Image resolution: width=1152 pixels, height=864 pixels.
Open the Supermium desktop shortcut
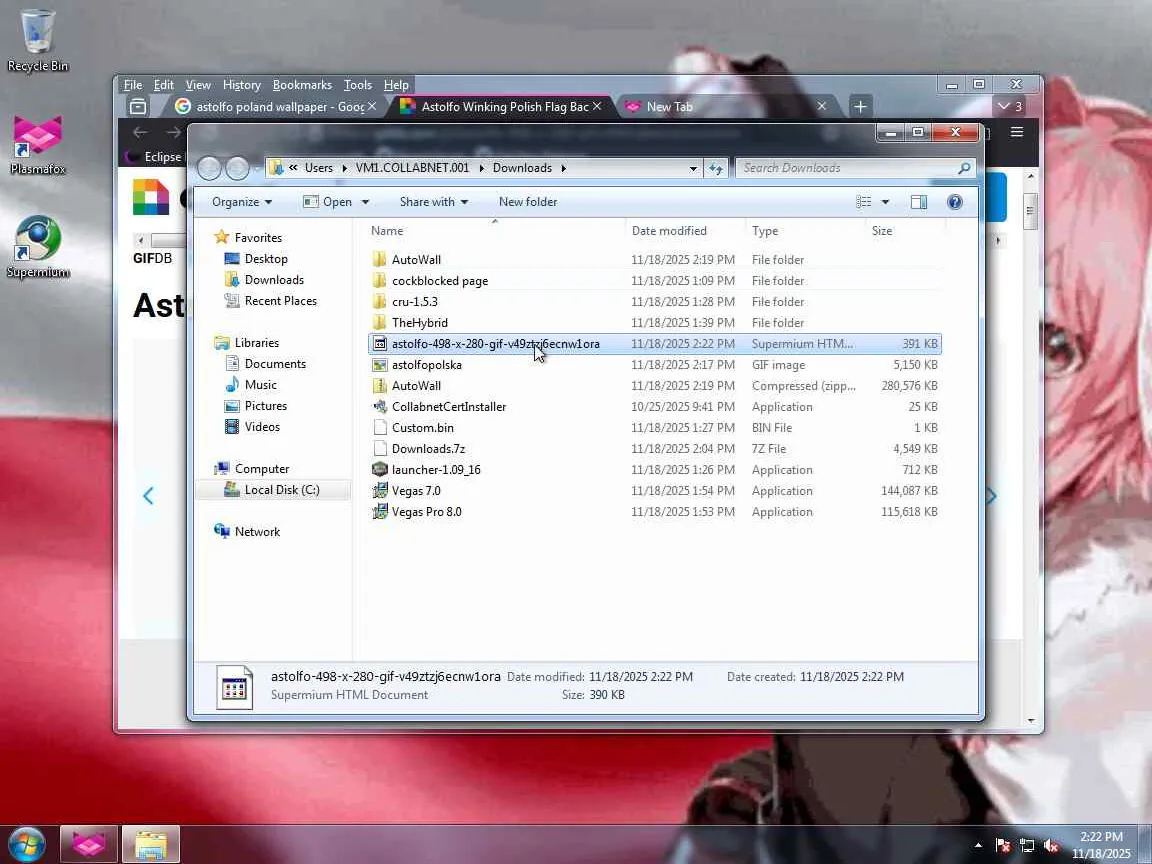(x=37, y=247)
